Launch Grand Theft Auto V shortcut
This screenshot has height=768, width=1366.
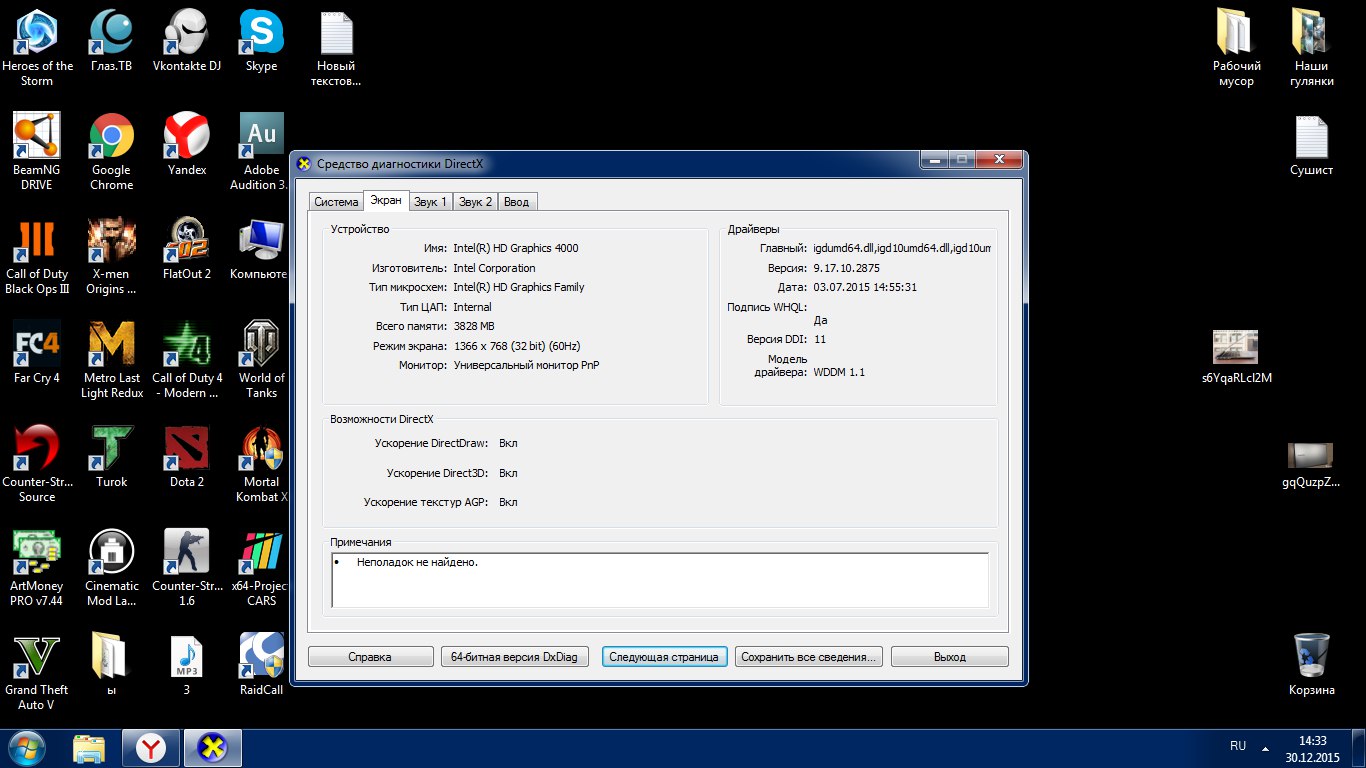tap(37, 672)
